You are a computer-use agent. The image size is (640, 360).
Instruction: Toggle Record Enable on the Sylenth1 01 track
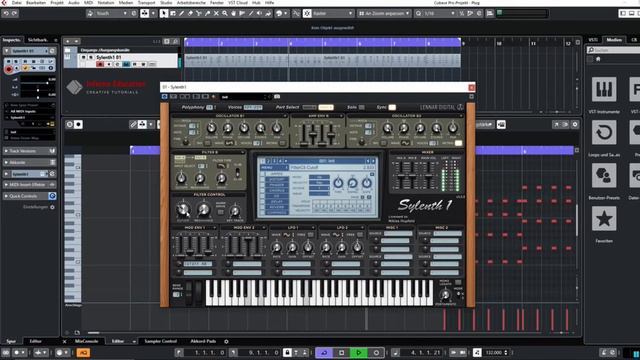tap(100, 64)
